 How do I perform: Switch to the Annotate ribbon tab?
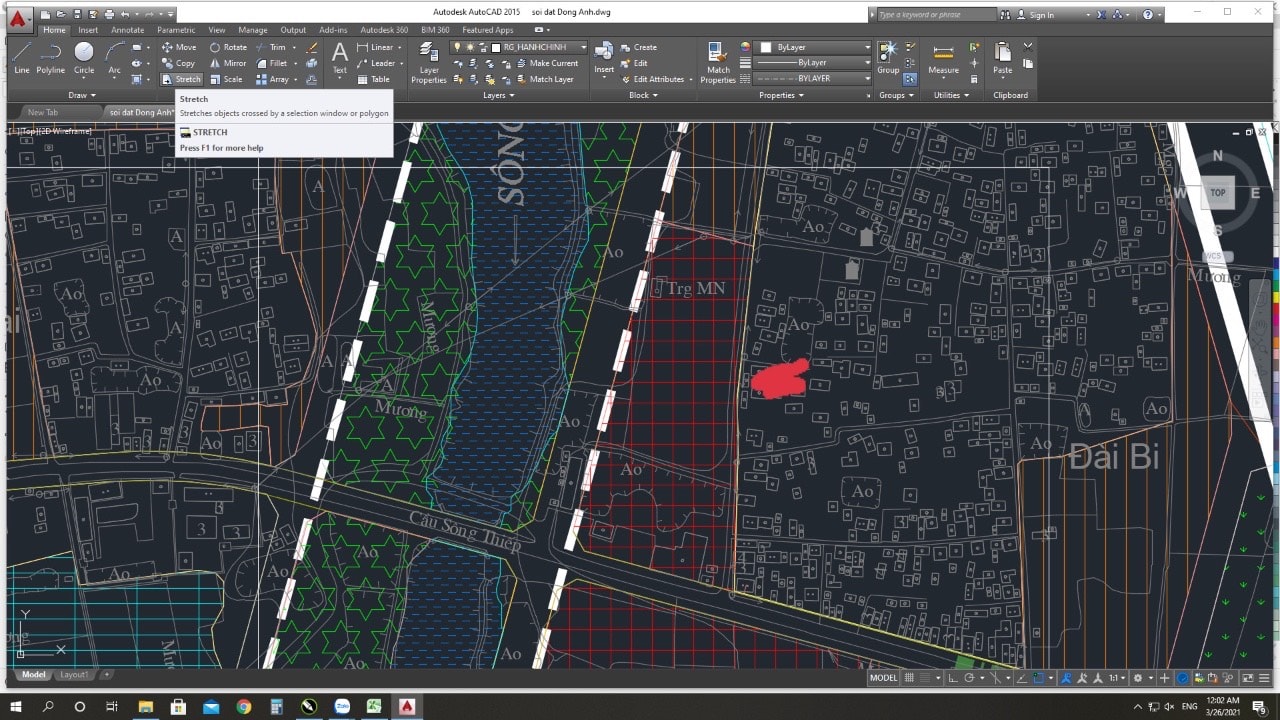pos(127,30)
